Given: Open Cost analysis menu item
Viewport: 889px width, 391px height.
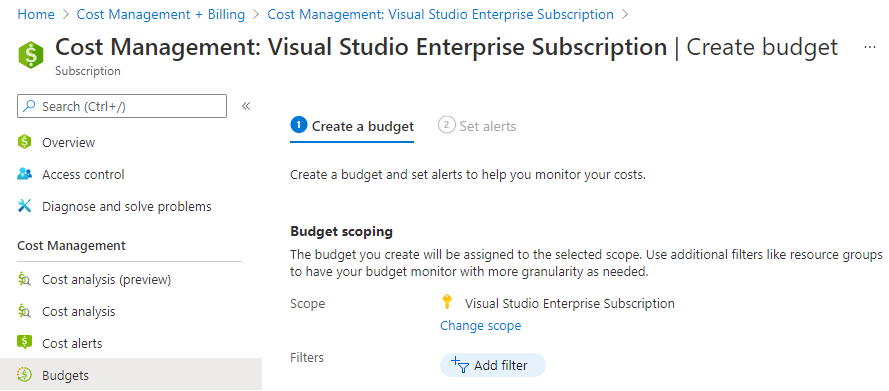Looking at the screenshot, I should coord(79,312).
